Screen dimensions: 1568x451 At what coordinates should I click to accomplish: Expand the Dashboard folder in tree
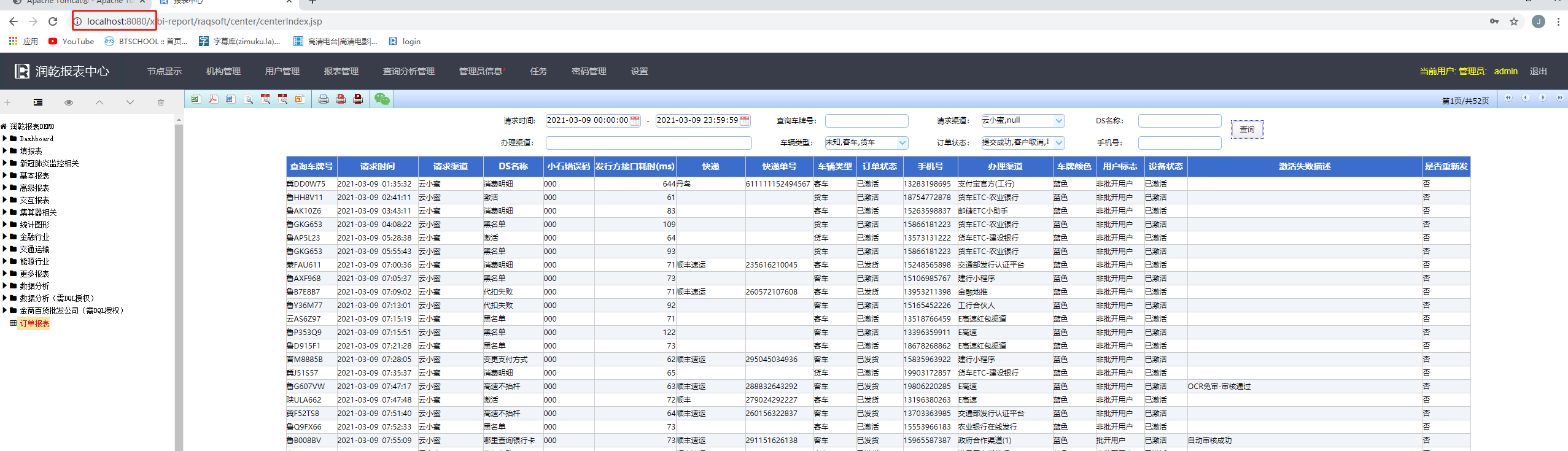(5, 139)
